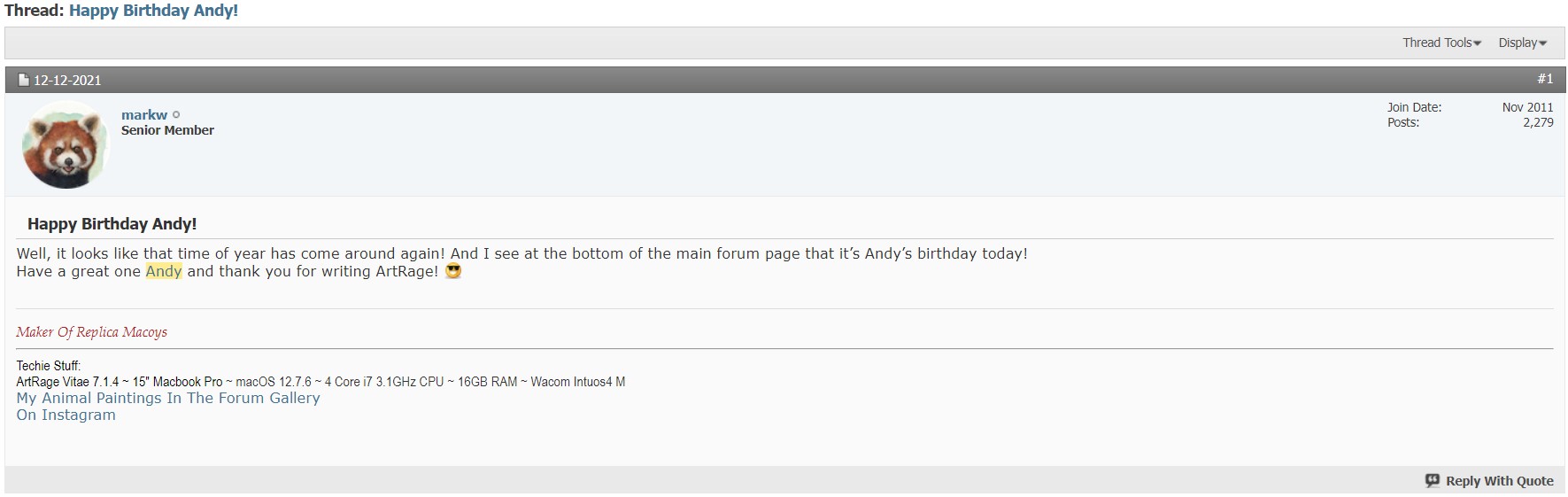Click the Join Date label in user info
This screenshot has height=497, width=1568.
pos(1414,107)
